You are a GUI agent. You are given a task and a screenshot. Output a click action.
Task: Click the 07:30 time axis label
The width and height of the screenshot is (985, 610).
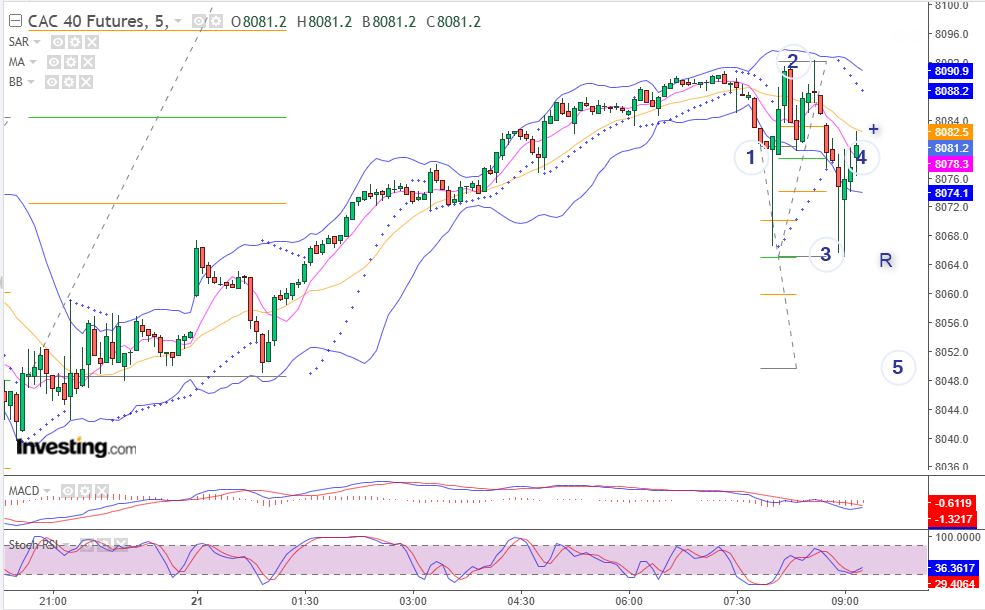click(x=737, y=601)
